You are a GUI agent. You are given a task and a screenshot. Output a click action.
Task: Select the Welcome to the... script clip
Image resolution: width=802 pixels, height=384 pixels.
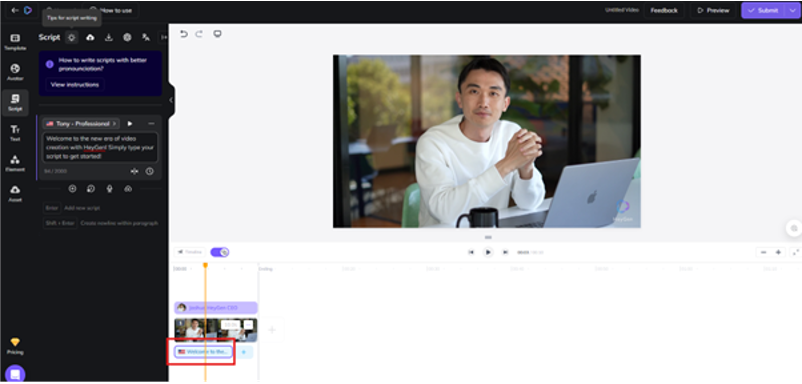tap(203, 352)
